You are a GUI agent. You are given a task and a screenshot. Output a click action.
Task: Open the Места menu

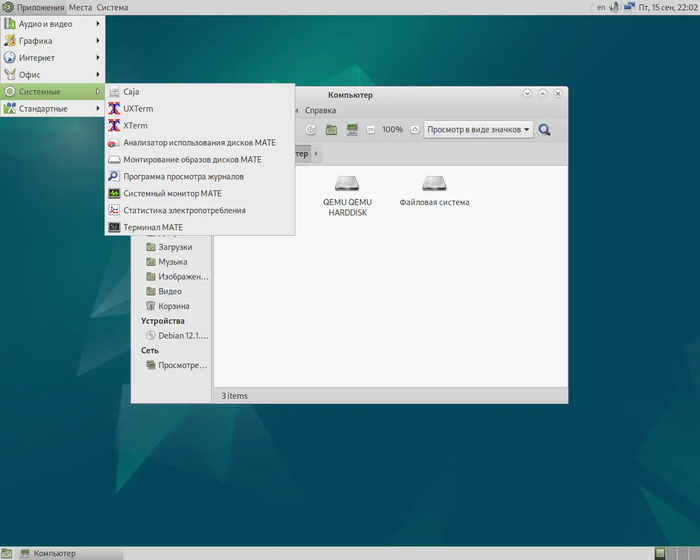pyautogui.click(x=80, y=7)
